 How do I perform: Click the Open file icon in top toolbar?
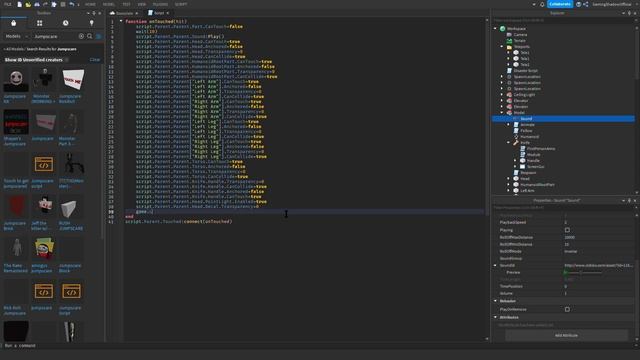tap(28, 4)
